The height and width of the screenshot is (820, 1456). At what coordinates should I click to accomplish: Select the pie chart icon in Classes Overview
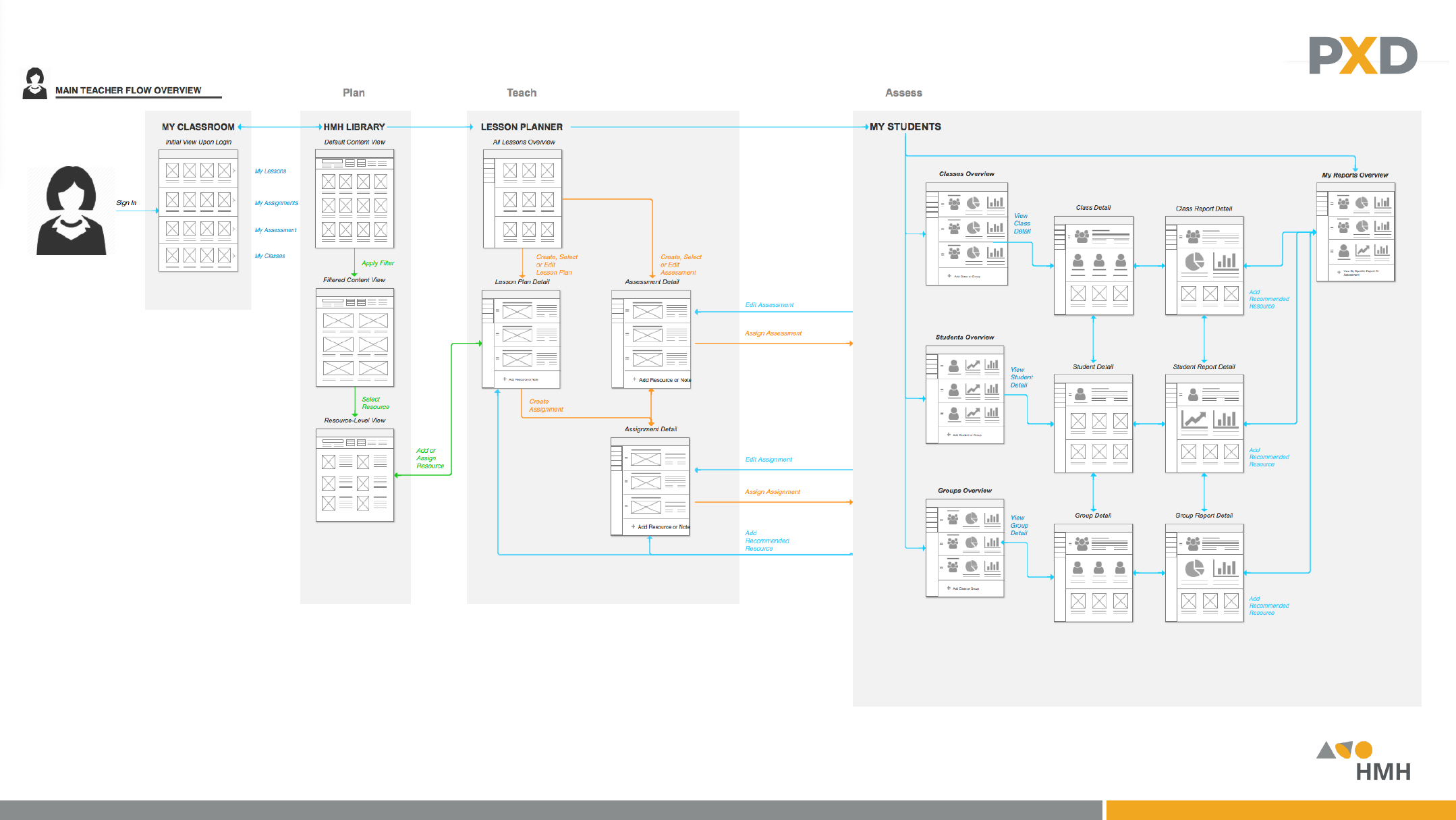(x=974, y=203)
